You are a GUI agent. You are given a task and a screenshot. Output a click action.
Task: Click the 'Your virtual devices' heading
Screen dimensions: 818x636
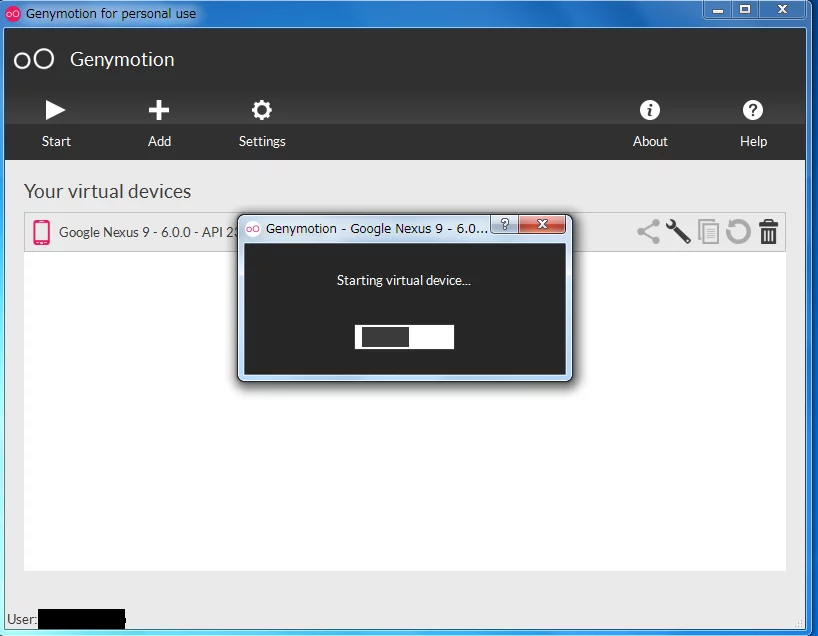pyautogui.click(x=107, y=191)
